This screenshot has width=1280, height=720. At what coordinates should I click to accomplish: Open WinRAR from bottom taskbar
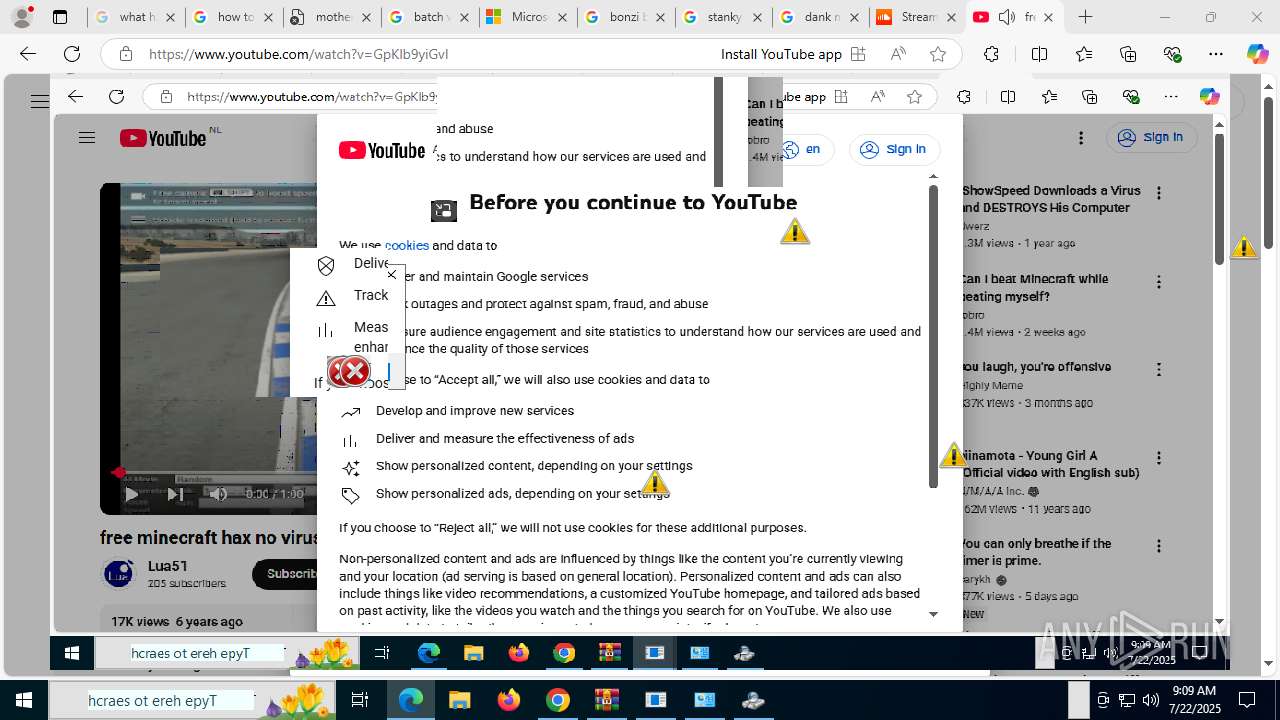[x=607, y=700]
